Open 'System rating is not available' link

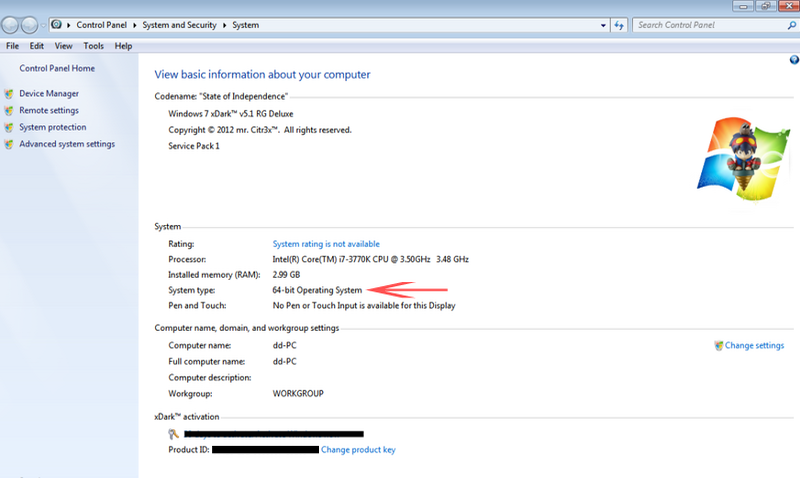point(326,244)
